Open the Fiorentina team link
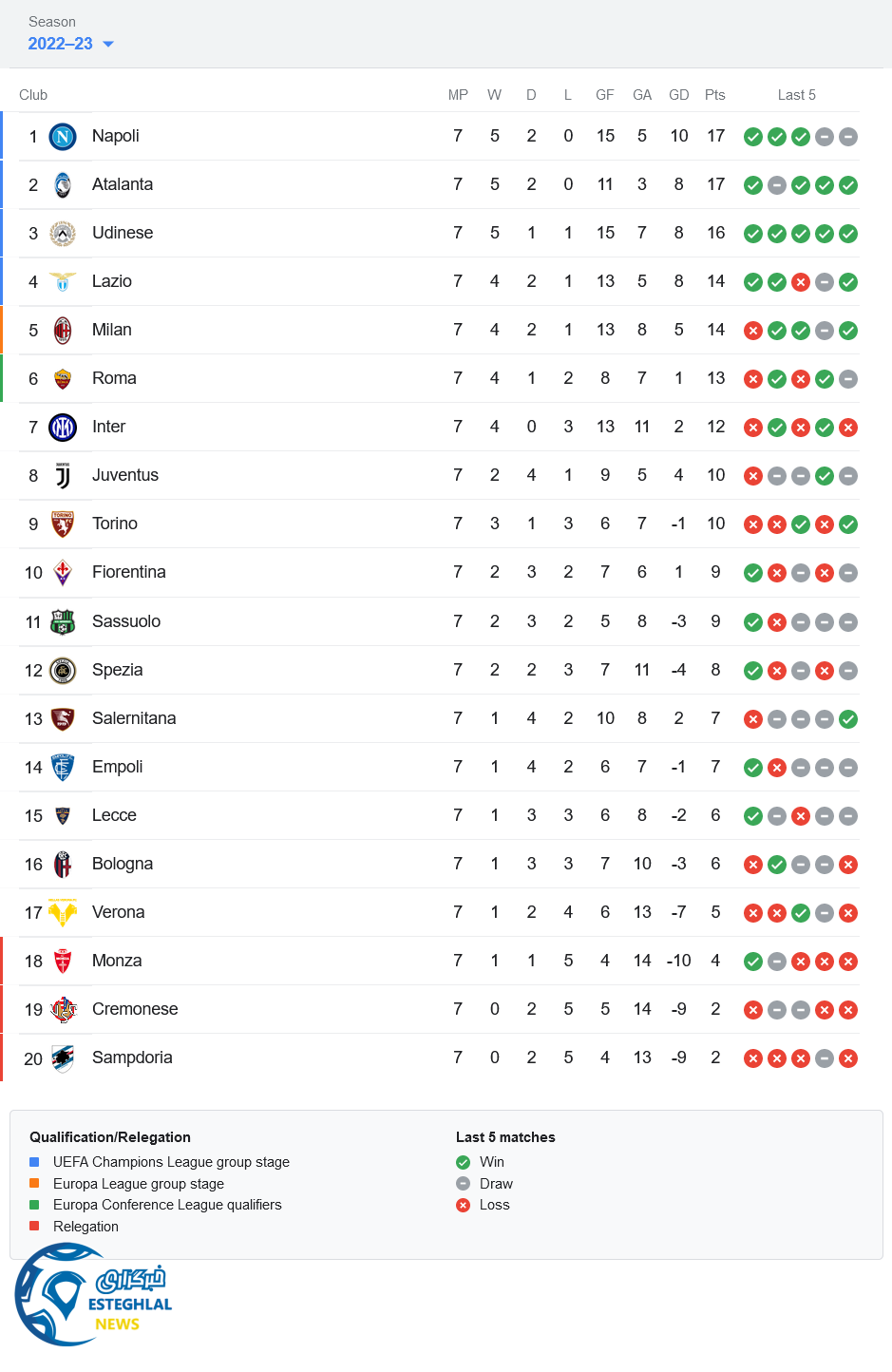Viewport: 892px width, 1372px height. pyautogui.click(x=128, y=572)
